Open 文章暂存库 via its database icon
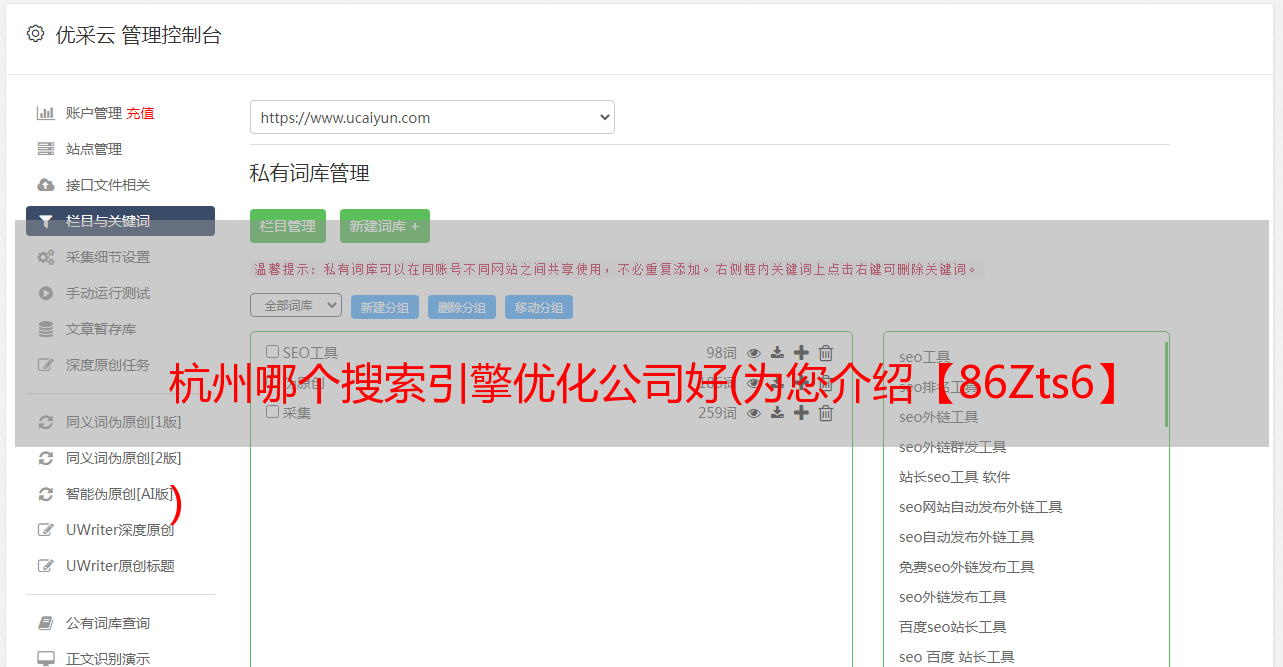This screenshot has width=1283, height=667. 46,329
